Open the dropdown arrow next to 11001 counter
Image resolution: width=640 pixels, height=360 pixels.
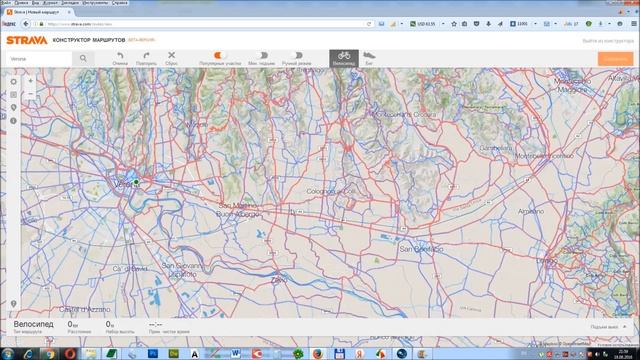click(x=536, y=24)
